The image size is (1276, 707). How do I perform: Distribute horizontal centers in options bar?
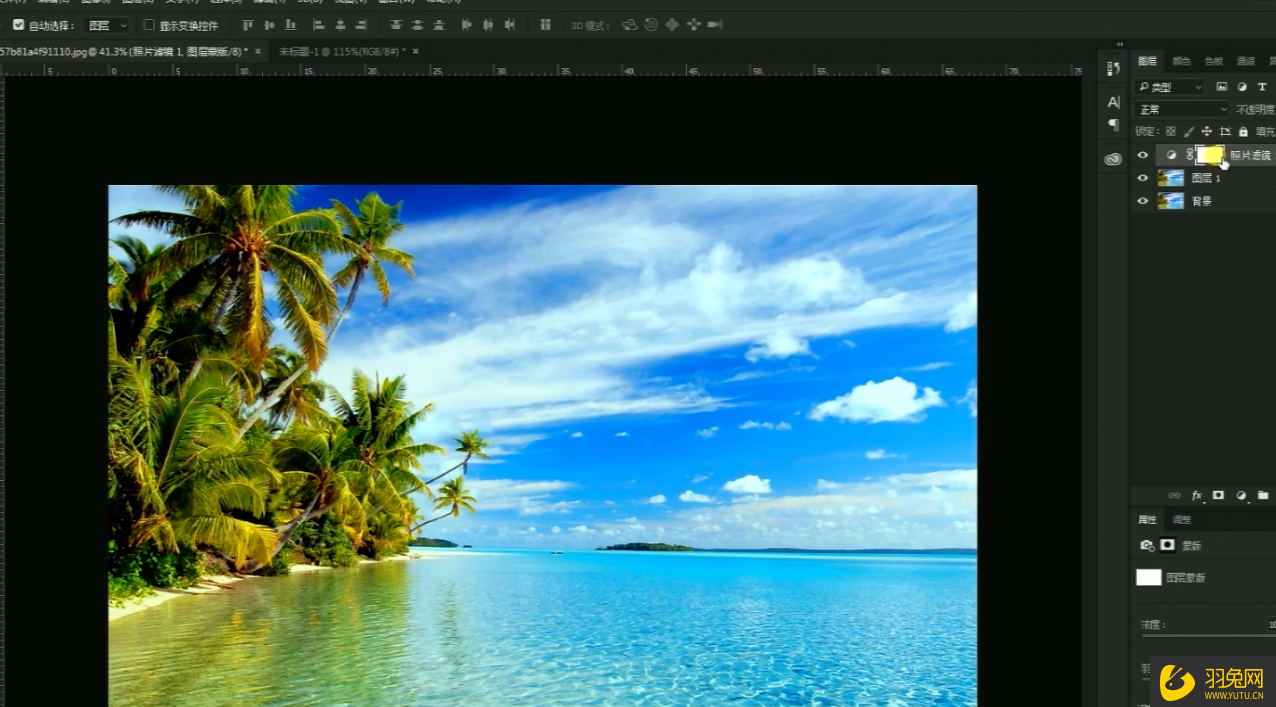pos(488,25)
